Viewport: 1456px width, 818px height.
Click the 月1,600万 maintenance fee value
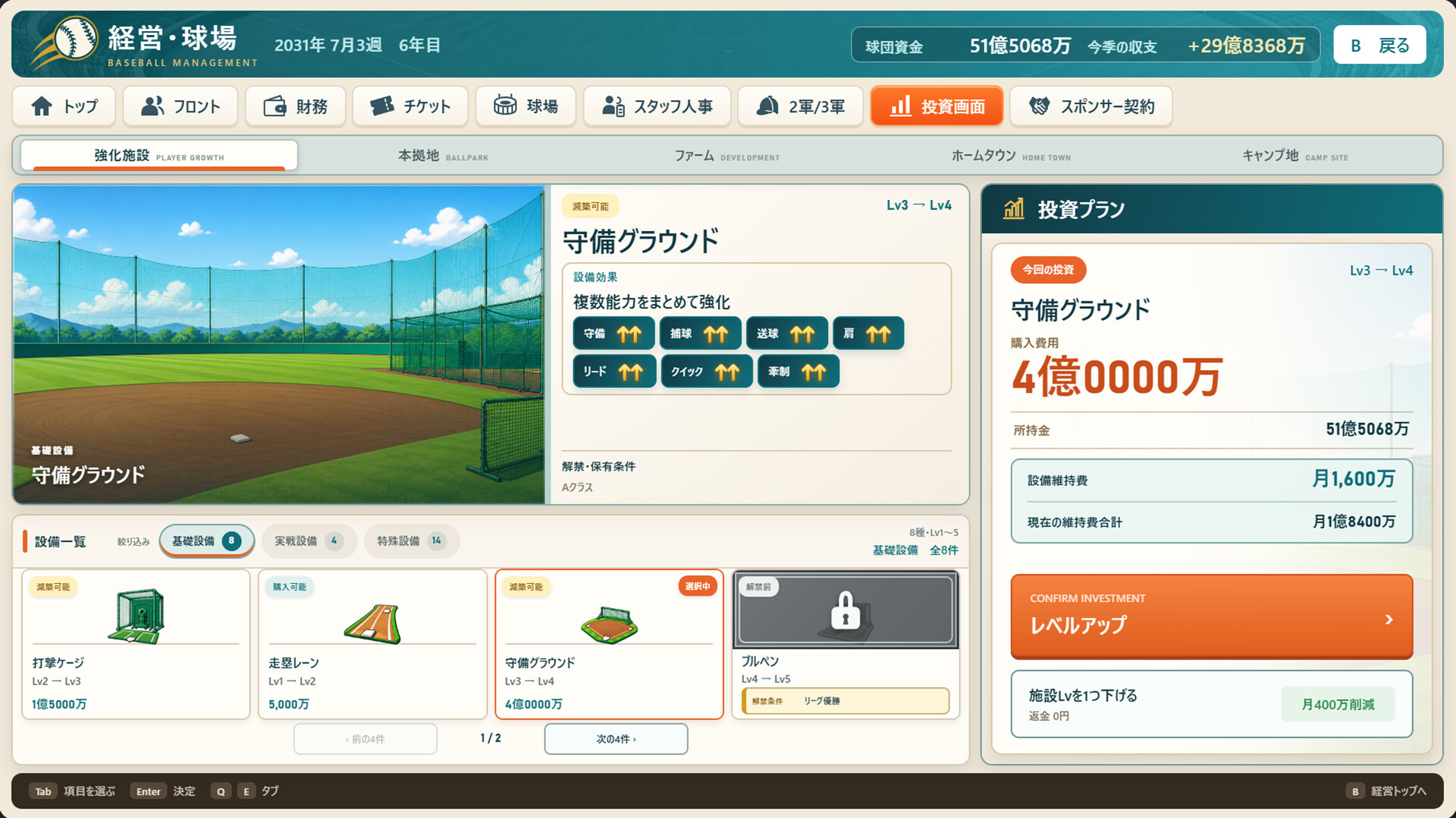tap(1354, 478)
